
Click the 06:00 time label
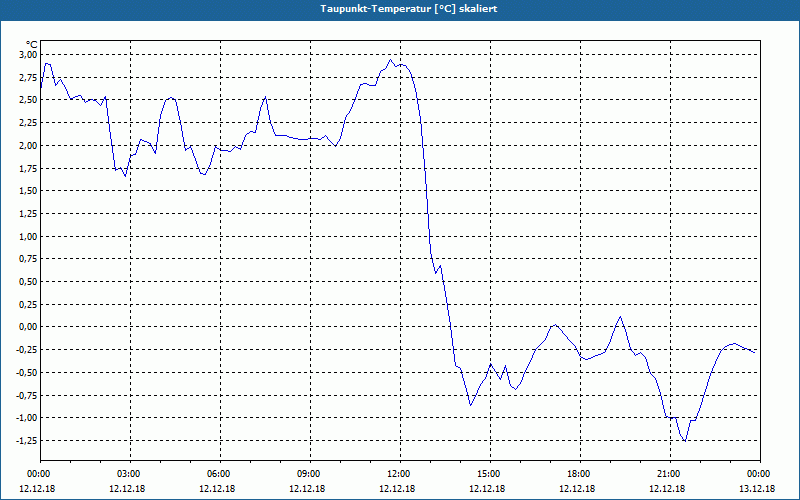tap(220, 474)
